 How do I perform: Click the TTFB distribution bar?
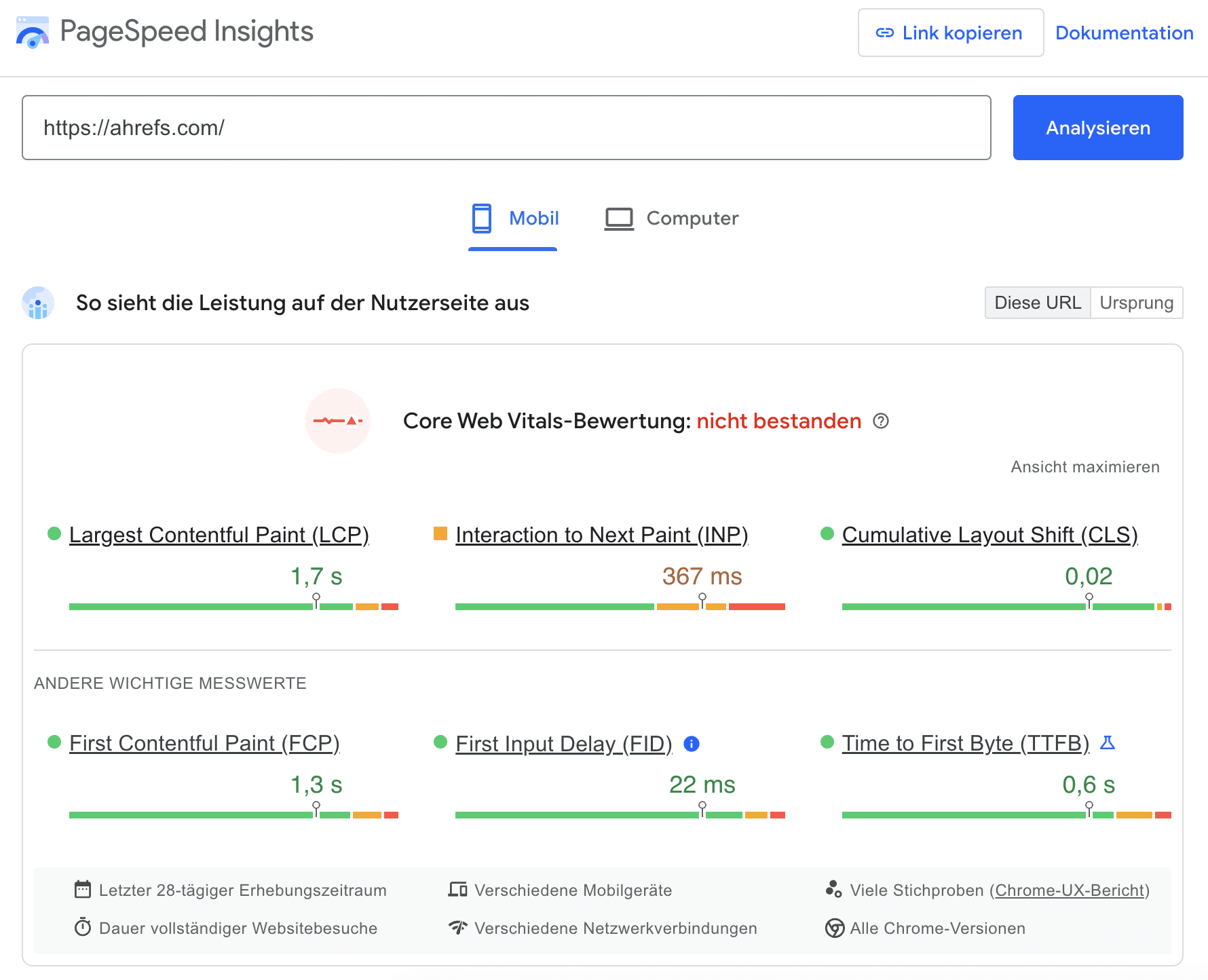(x=1006, y=815)
